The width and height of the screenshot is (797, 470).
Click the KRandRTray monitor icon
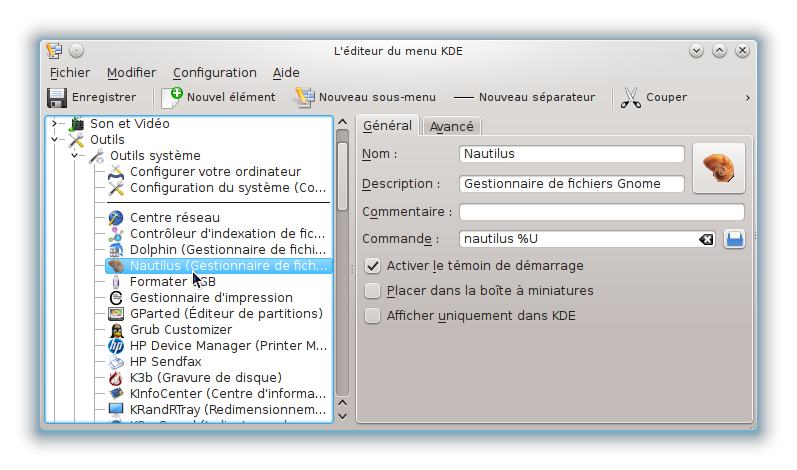(116, 410)
